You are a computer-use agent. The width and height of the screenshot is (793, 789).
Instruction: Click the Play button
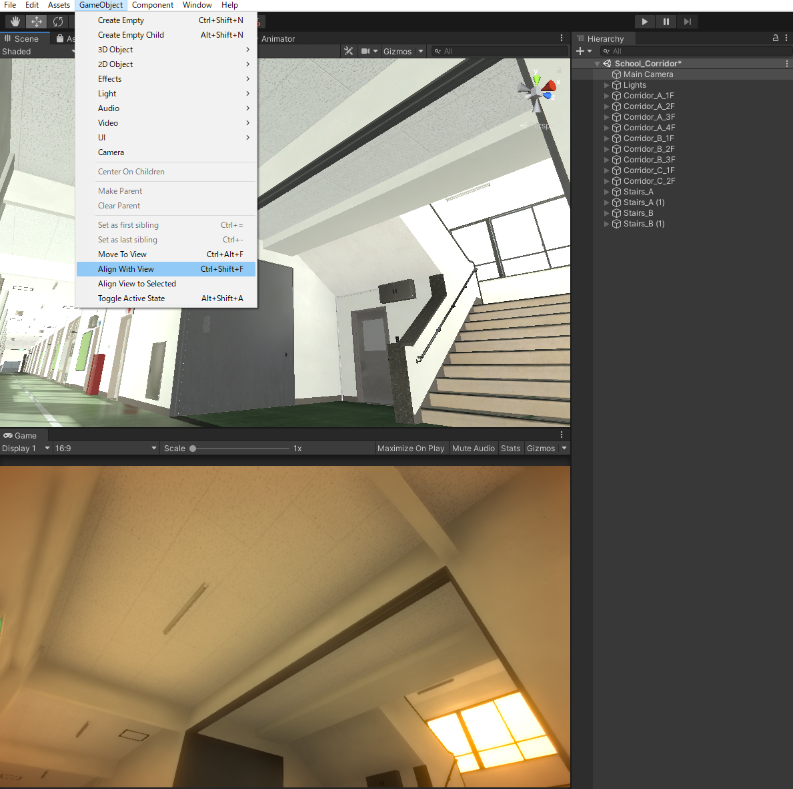click(x=644, y=22)
